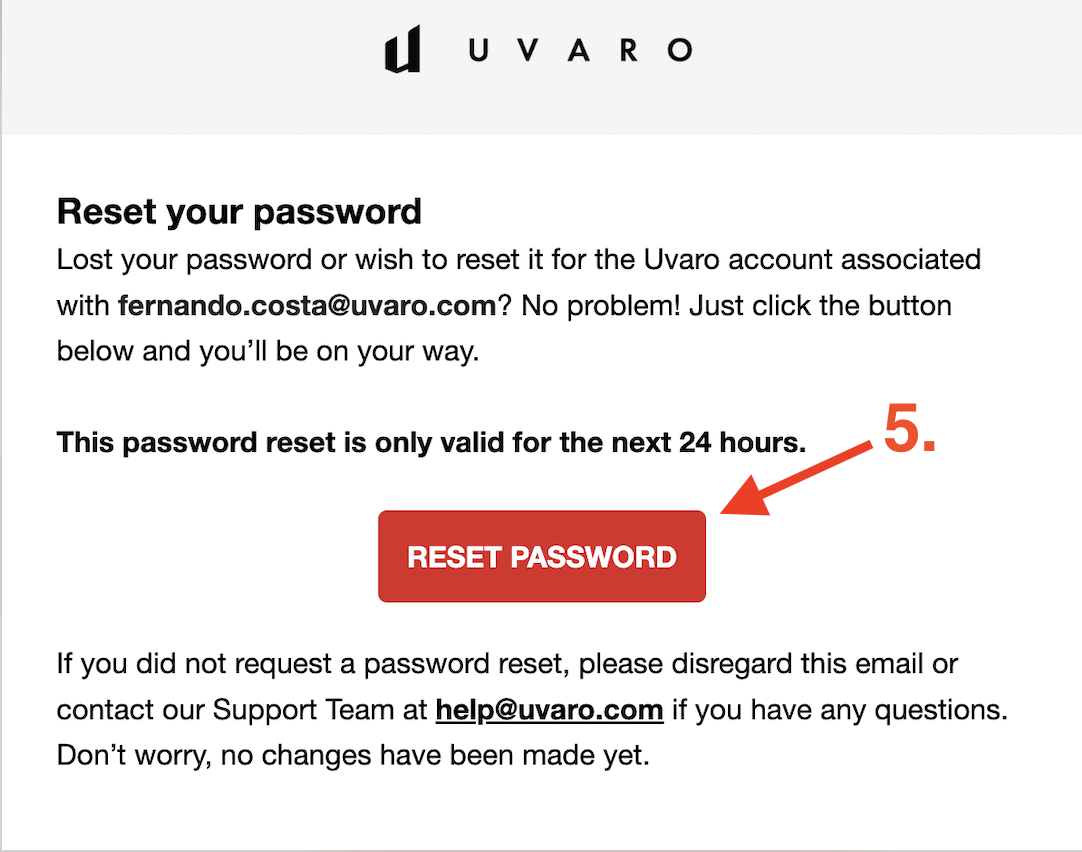
Task: Click the letter R in UVARO wordmark
Action: tap(629, 50)
